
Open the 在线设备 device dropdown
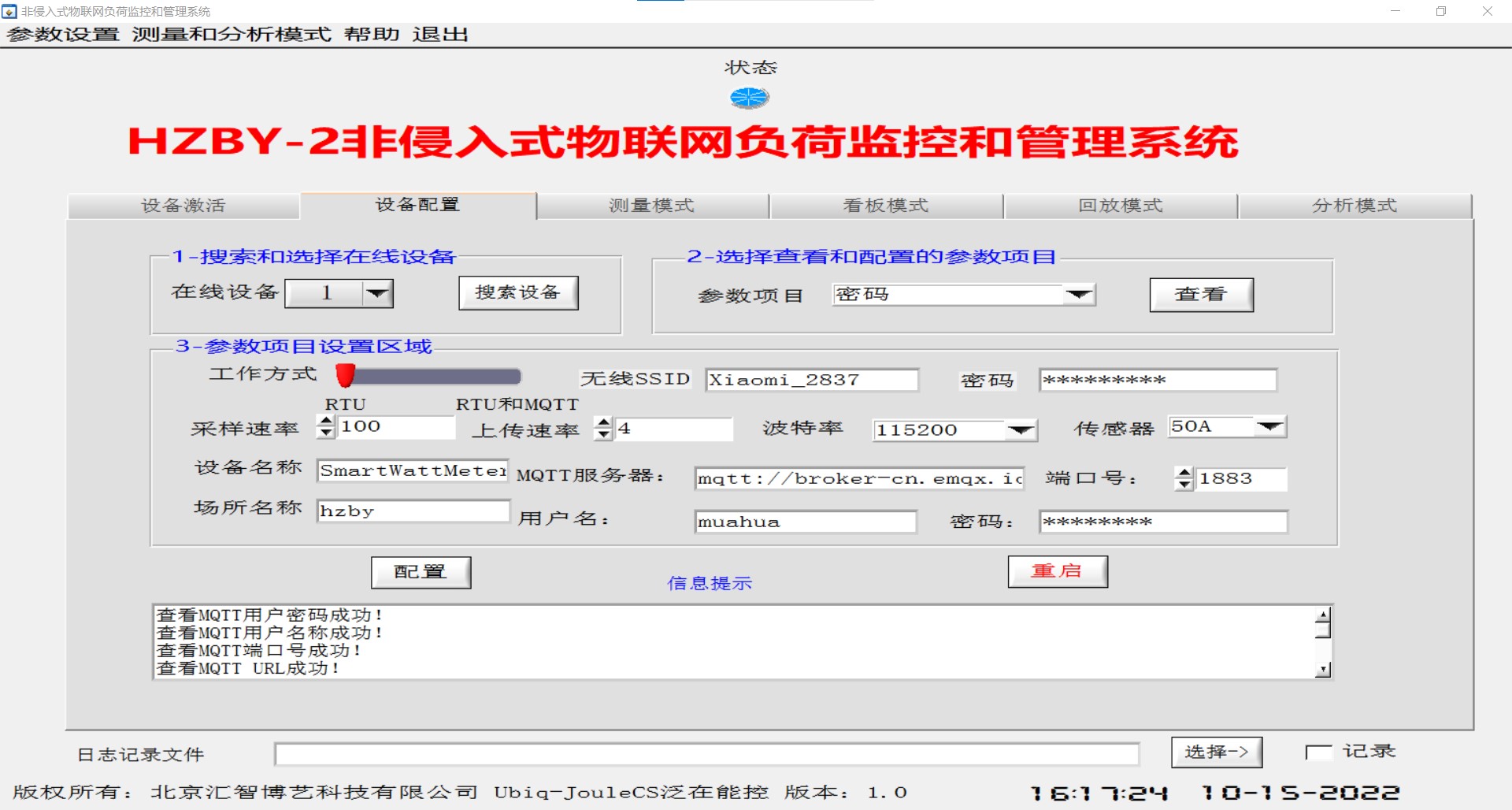377,293
